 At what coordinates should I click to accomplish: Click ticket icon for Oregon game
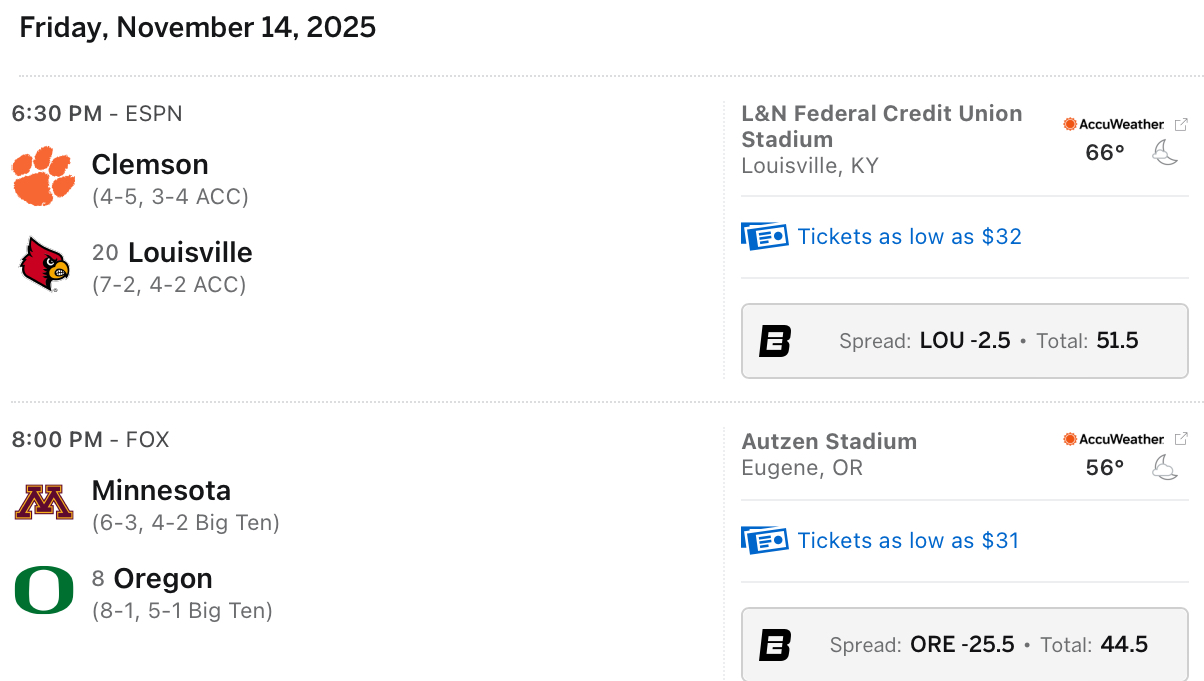[764, 541]
